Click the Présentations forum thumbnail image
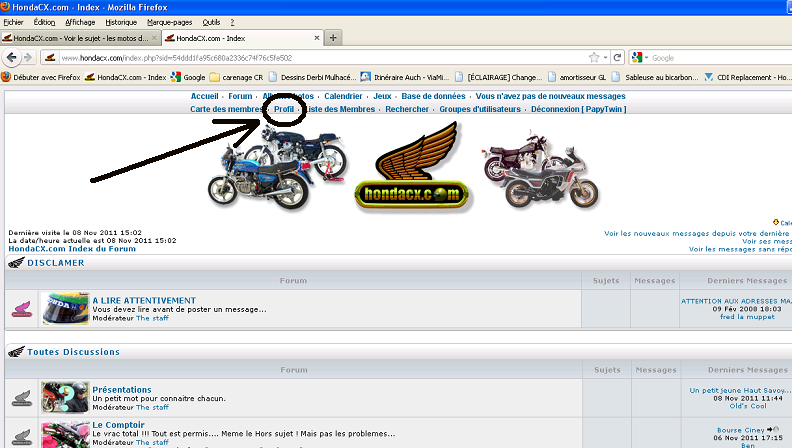Viewport: 792px width, 448px height. 65,397
